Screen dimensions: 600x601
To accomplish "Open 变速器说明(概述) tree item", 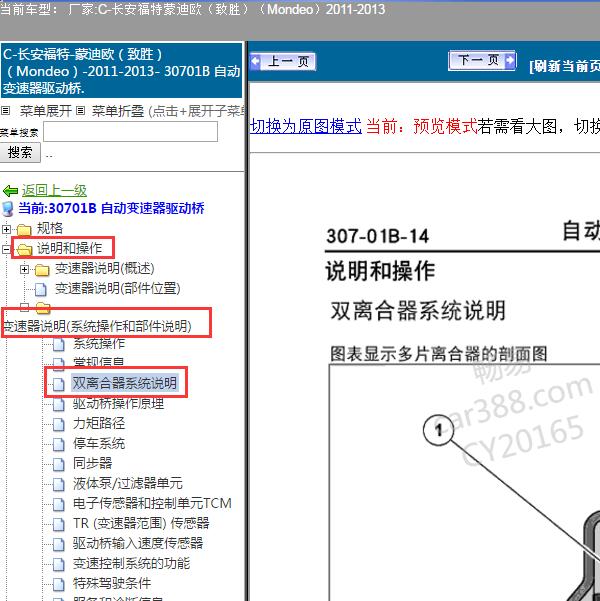I will (x=105, y=268).
